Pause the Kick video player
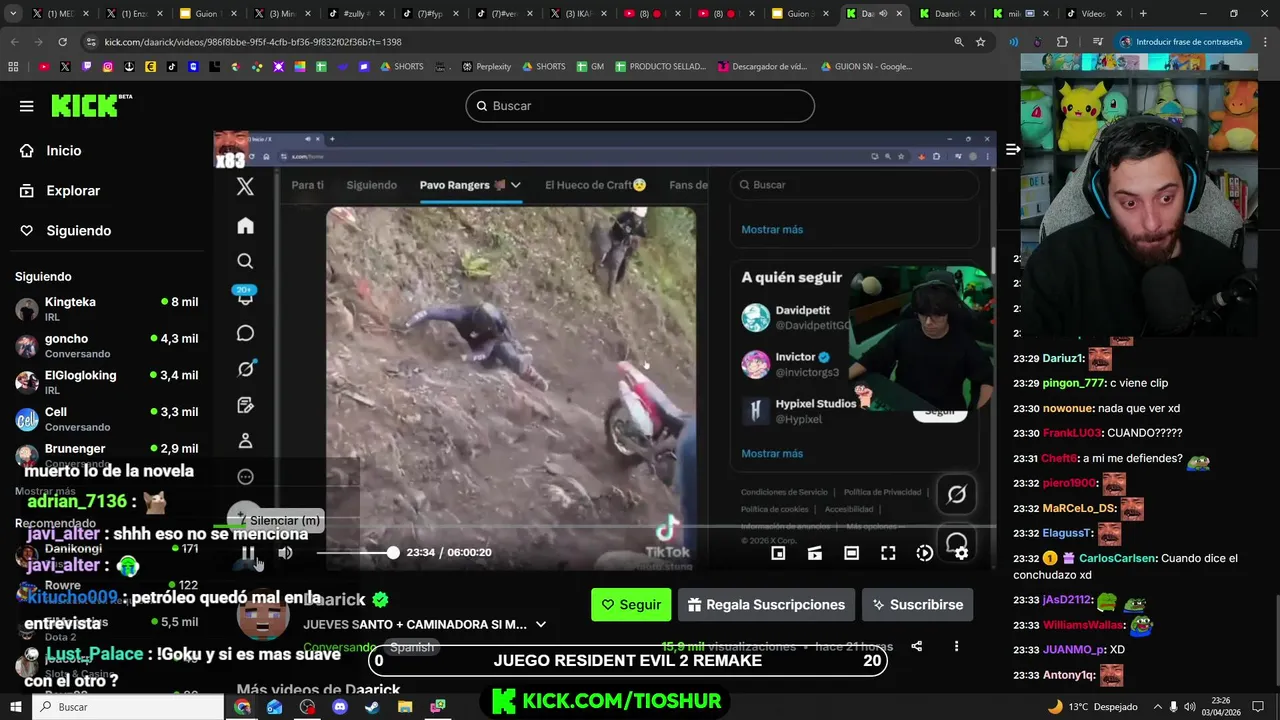This screenshot has width=1280, height=720. coord(249,553)
